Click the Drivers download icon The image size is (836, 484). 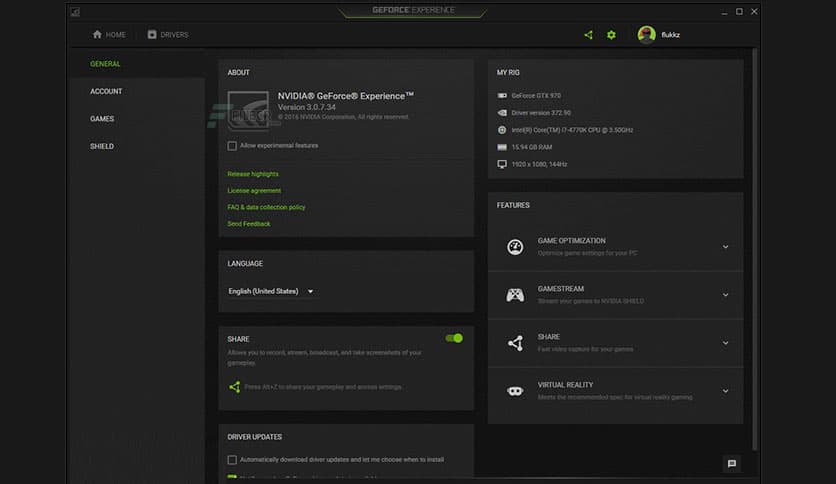[x=152, y=34]
